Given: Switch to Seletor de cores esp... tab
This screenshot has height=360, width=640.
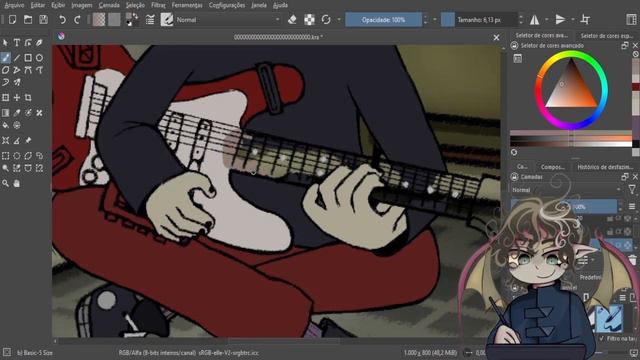Looking at the screenshot, I should tap(607, 36).
